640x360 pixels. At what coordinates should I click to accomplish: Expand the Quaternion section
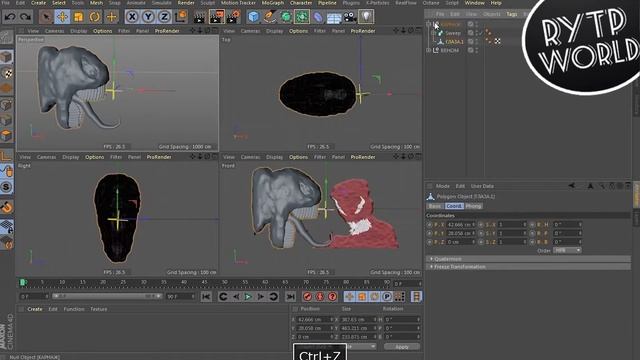tap(529, 259)
